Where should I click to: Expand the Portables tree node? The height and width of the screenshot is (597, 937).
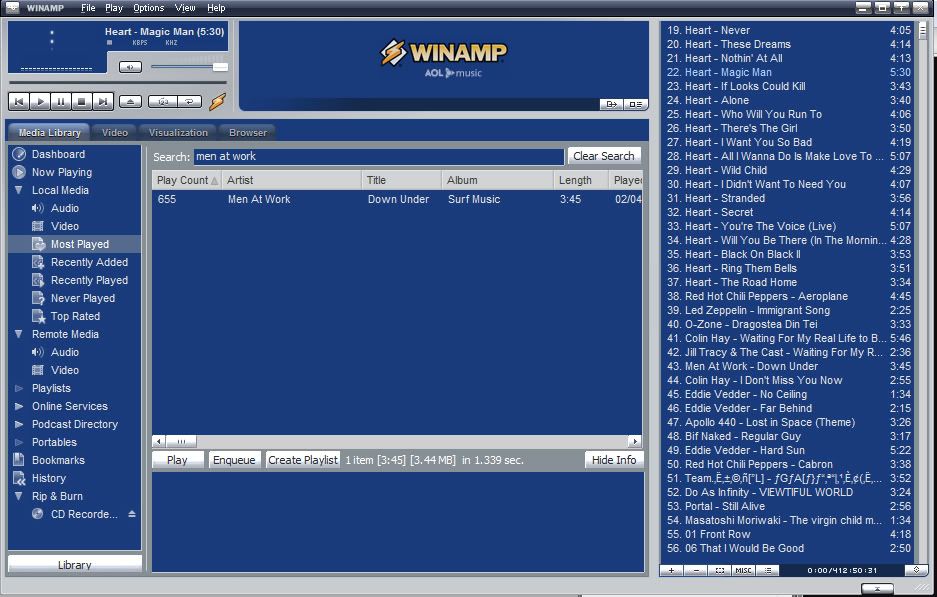pos(19,442)
